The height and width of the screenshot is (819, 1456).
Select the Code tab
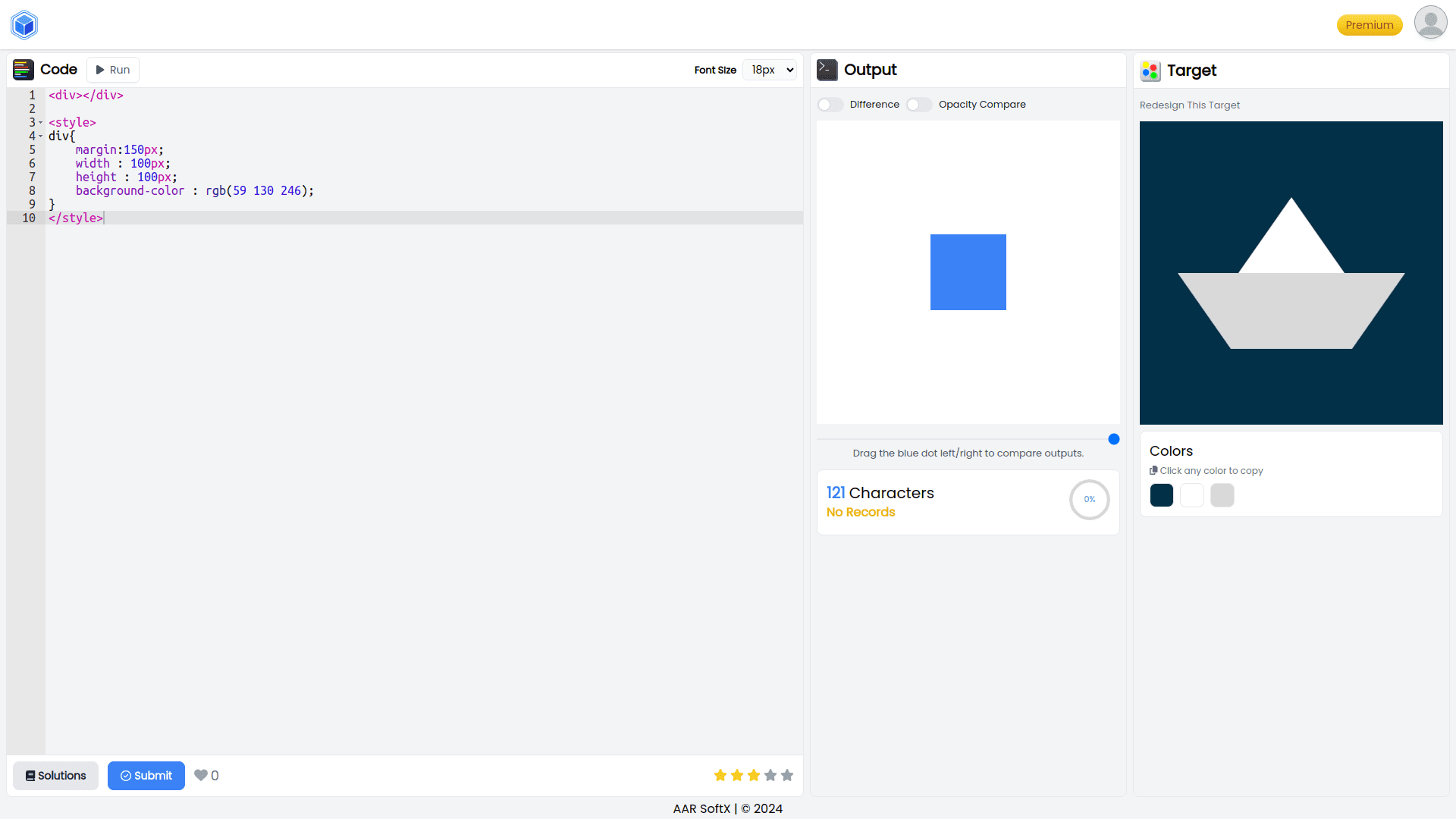click(x=56, y=69)
